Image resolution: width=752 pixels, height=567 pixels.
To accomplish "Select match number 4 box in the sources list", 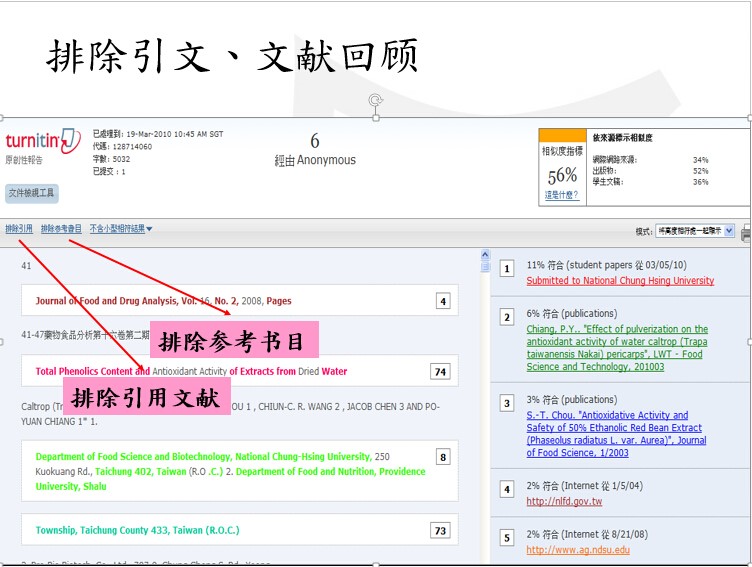I will (x=507, y=490).
